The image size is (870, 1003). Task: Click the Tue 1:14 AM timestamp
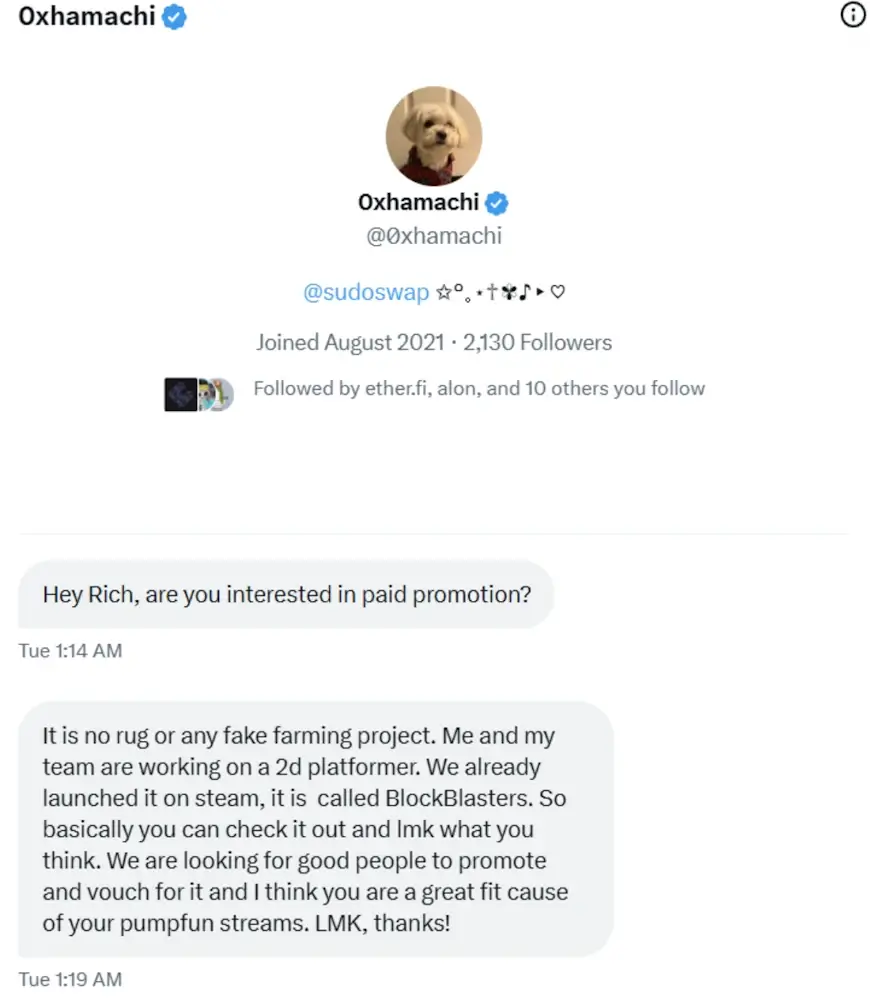tap(70, 651)
